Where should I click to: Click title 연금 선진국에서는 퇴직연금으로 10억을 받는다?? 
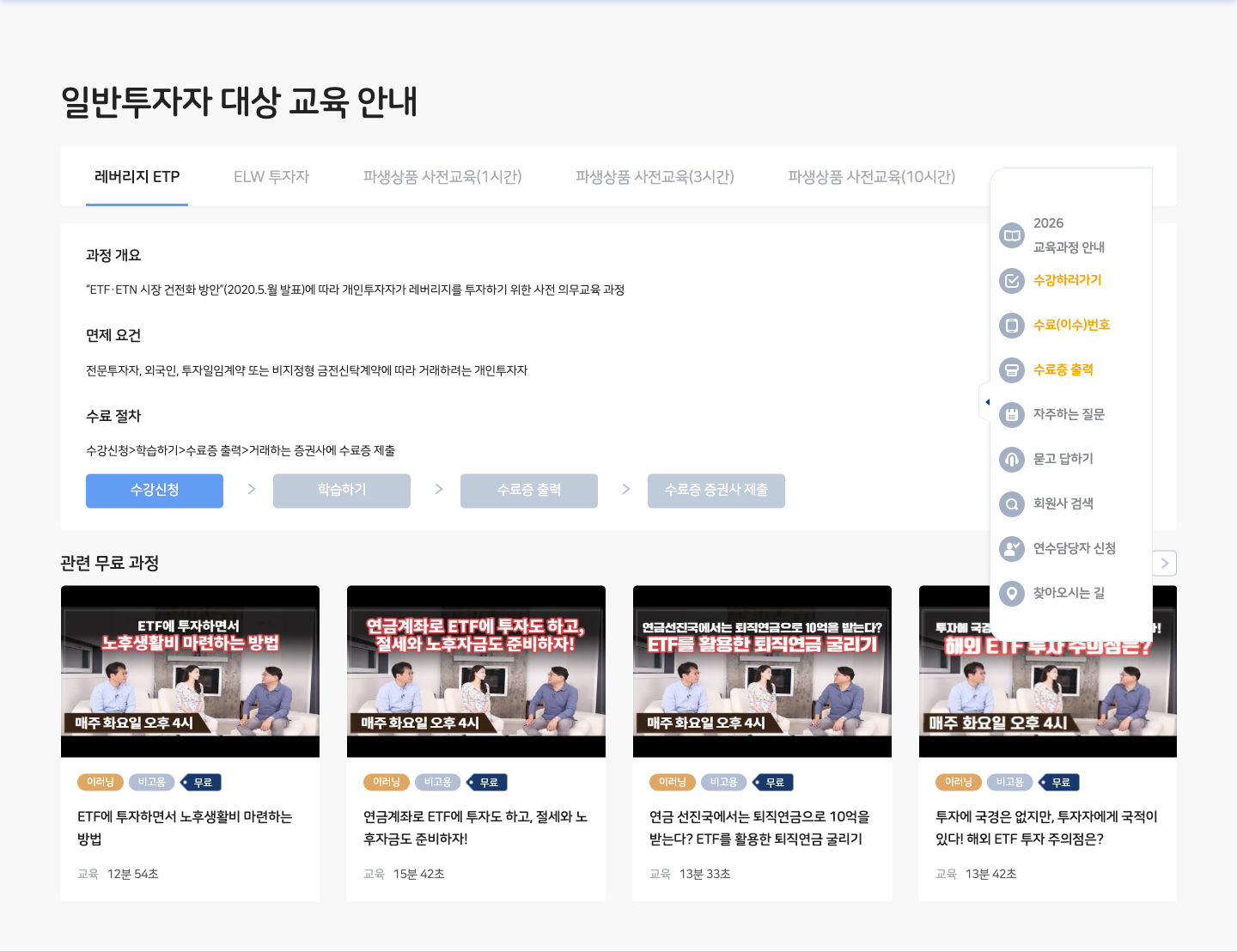click(x=759, y=827)
